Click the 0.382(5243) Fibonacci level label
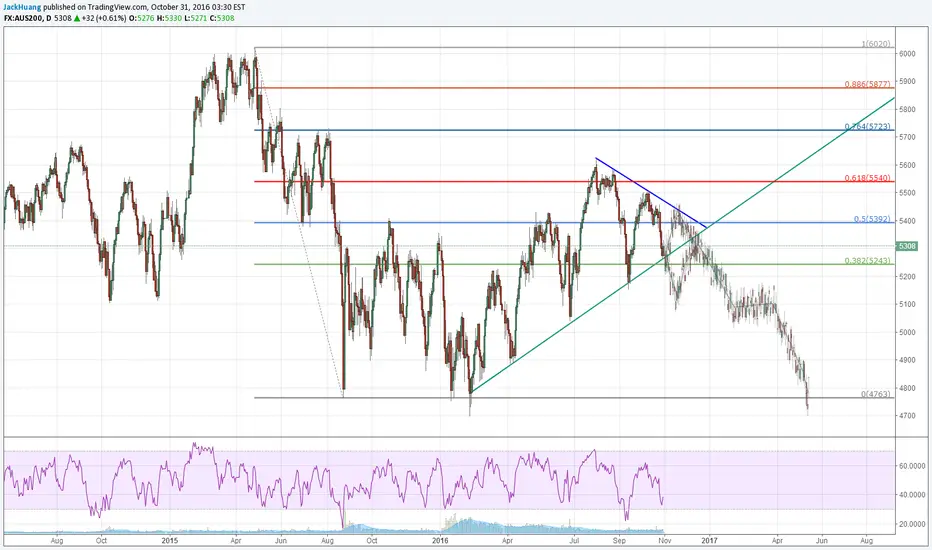 [868, 261]
